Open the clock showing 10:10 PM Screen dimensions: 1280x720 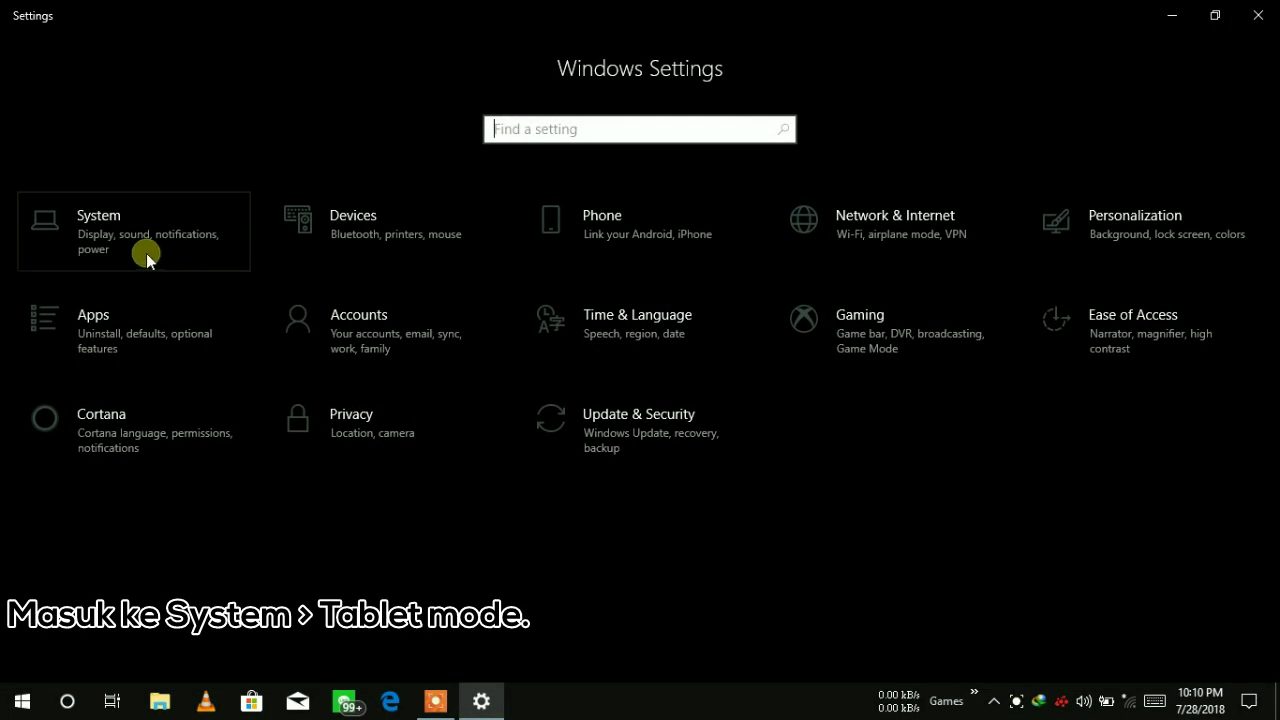[x=1200, y=701]
